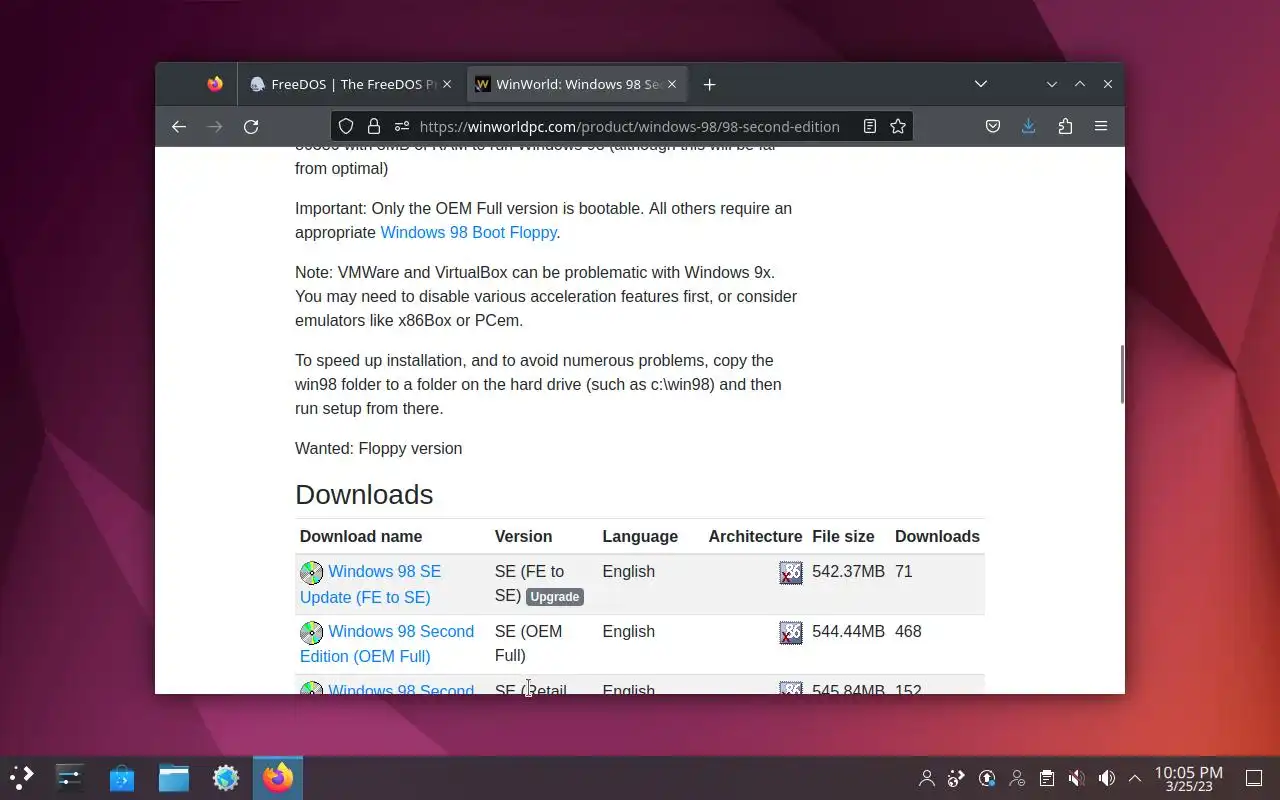
Task: Reload the current page
Action: pos(251,126)
